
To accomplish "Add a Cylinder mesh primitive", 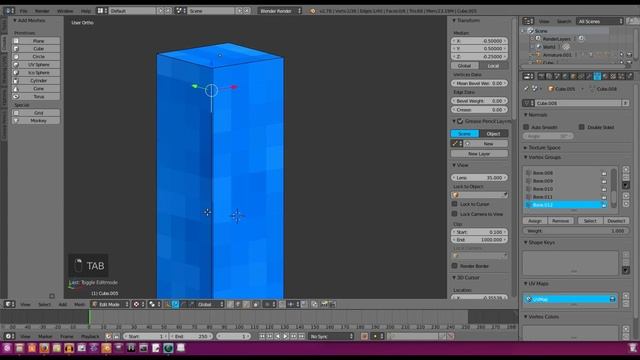I will [x=36, y=80].
